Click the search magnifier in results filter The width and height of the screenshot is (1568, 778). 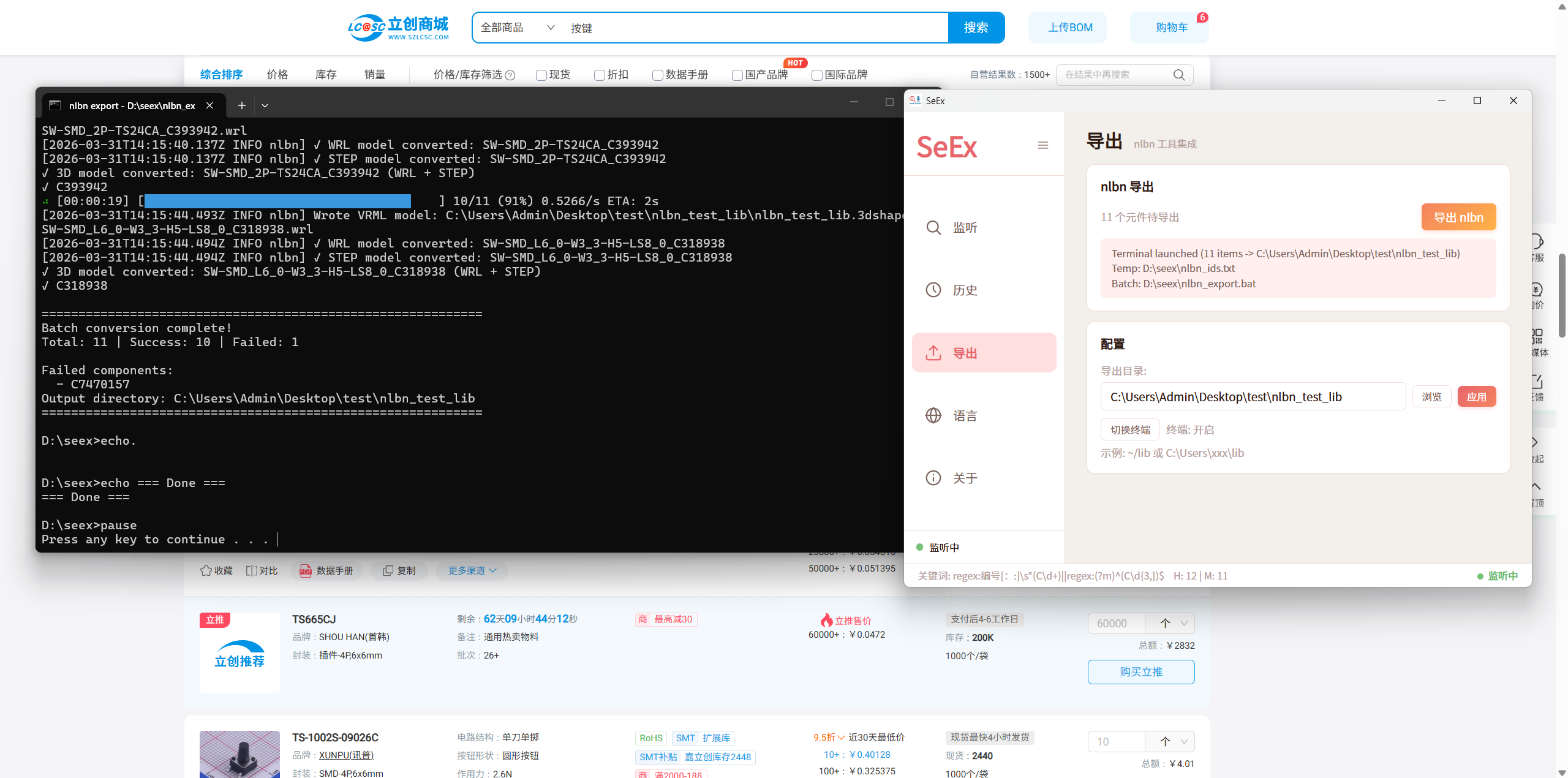pos(1178,75)
